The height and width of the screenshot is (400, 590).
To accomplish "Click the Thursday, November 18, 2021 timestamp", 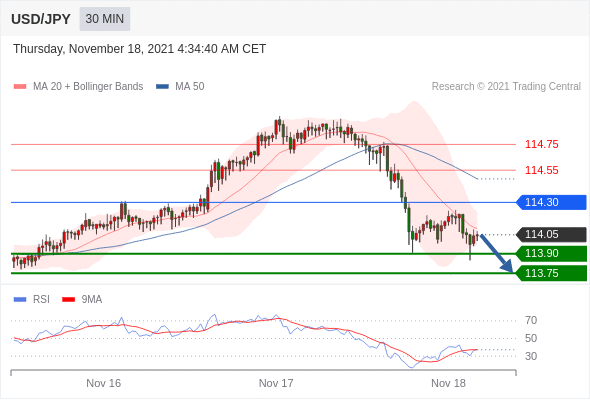I will (x=140, y=49).
